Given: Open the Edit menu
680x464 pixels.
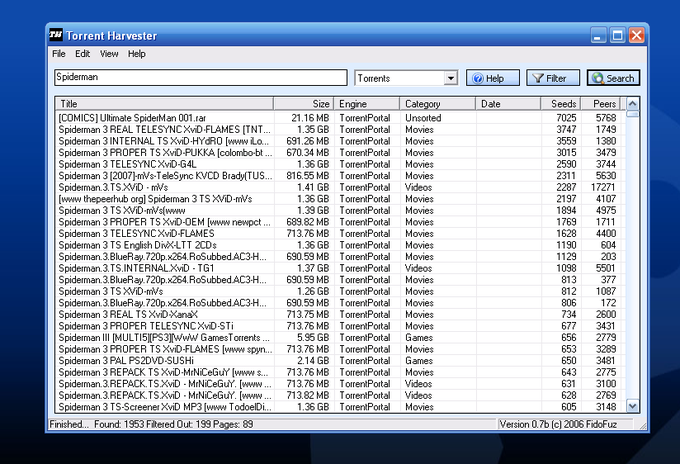Looking at the screenshot, I should [x=82, y=54].
